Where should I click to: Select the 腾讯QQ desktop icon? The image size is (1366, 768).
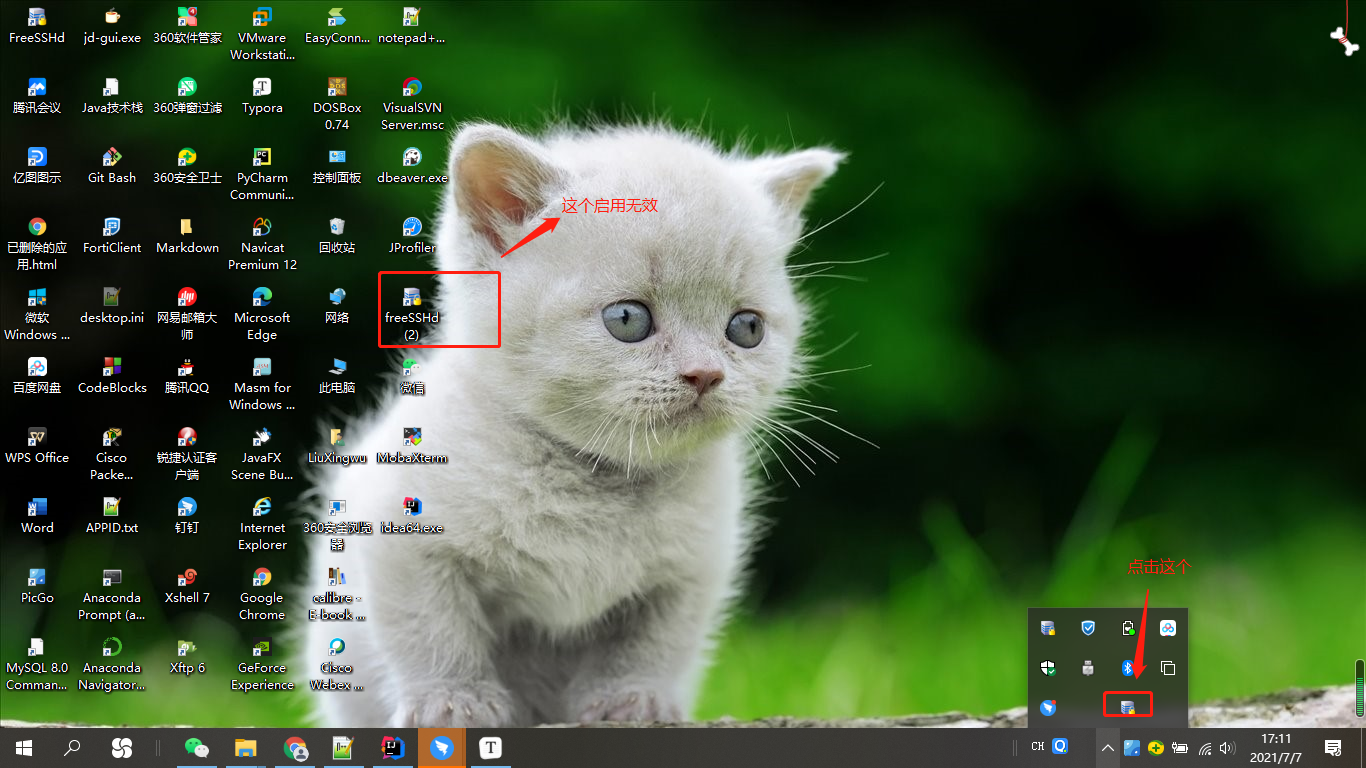point(187,376)
